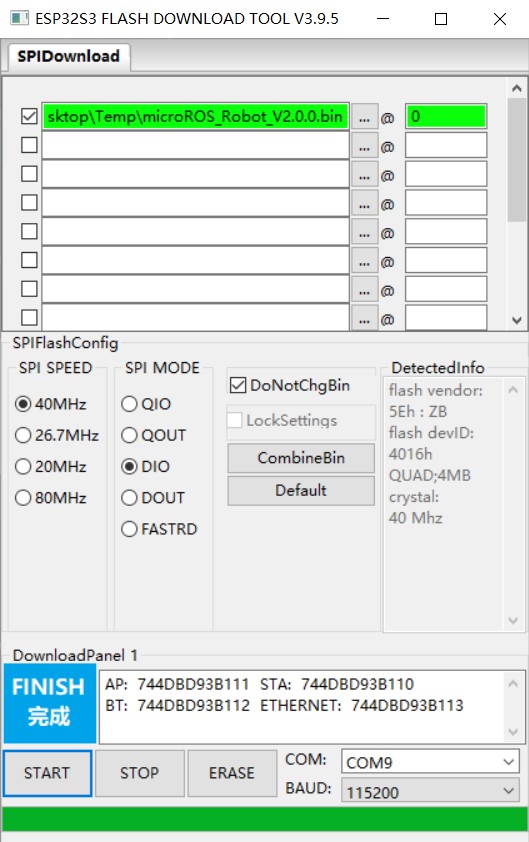The height and width of the screenshot is (842, 529).
Task: Toggle the DoNotChgBin checkbox
Action: tap(237, 385)
